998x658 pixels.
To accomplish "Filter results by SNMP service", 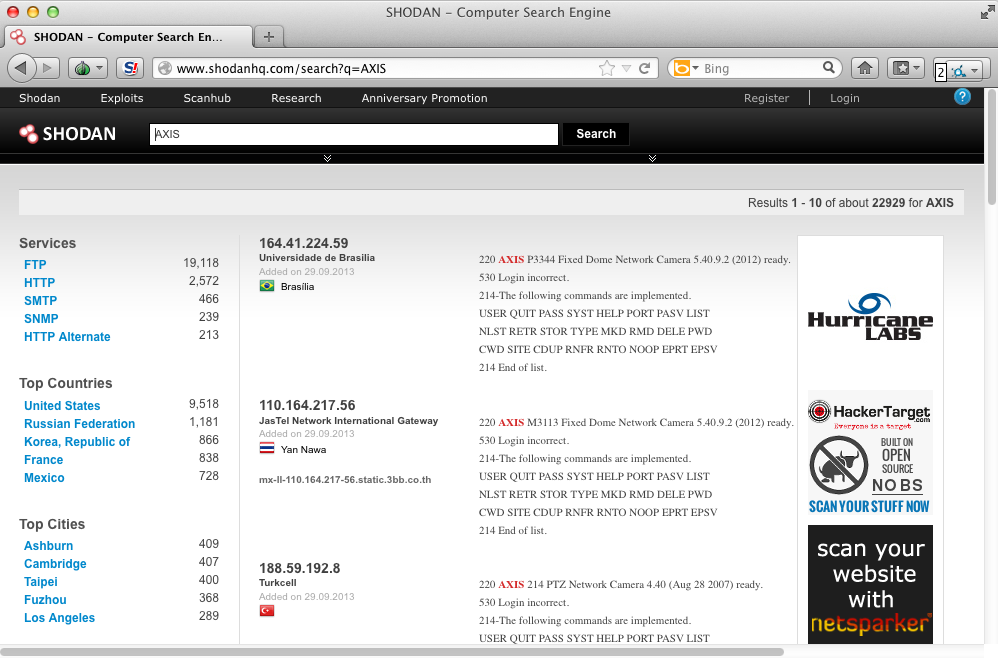I will 41,318.
